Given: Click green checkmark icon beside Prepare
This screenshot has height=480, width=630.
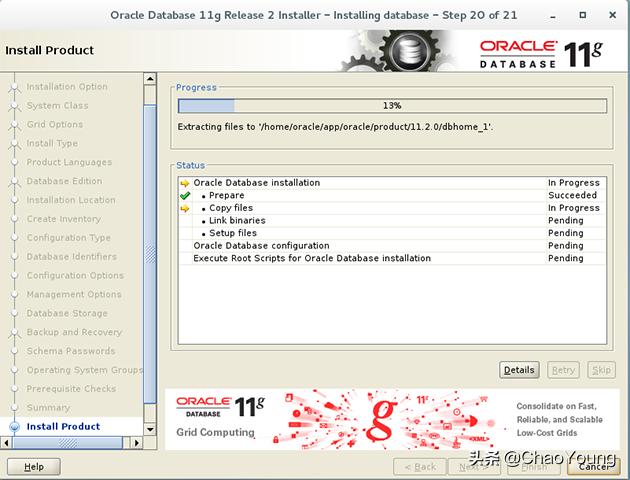Looking at the screenshot, I should pyautogui.click(x=185, y=196).
